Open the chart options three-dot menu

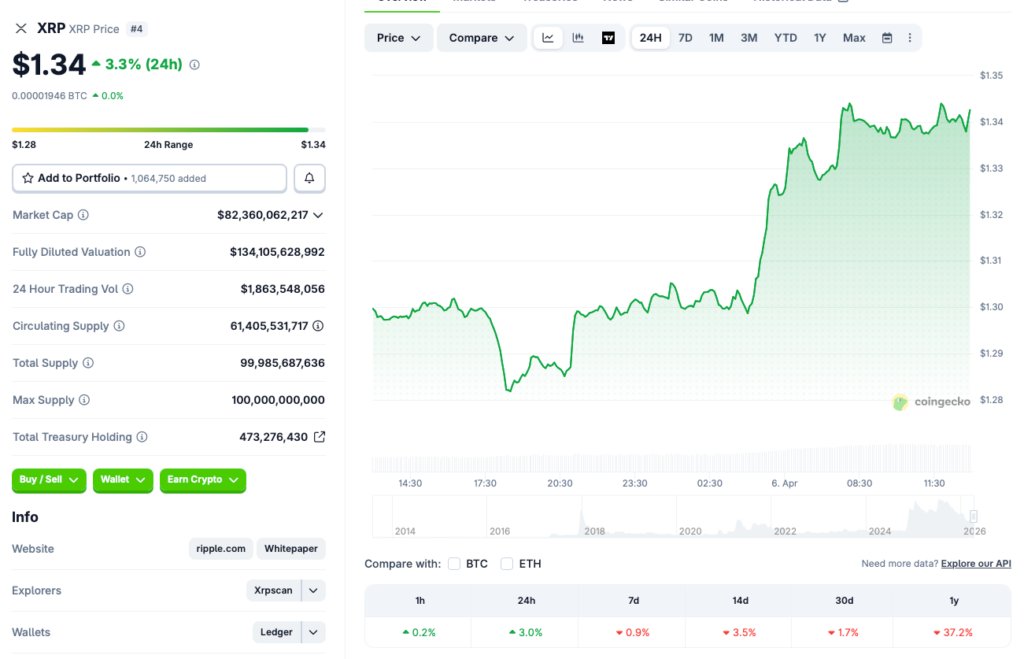(x=909, y=36)
